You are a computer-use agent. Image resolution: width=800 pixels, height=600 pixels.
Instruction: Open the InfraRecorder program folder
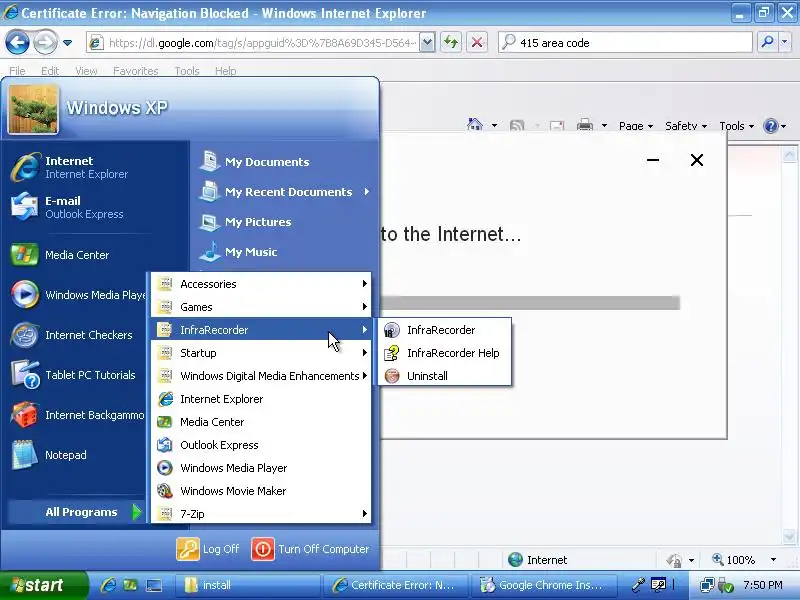click(261, 330)
